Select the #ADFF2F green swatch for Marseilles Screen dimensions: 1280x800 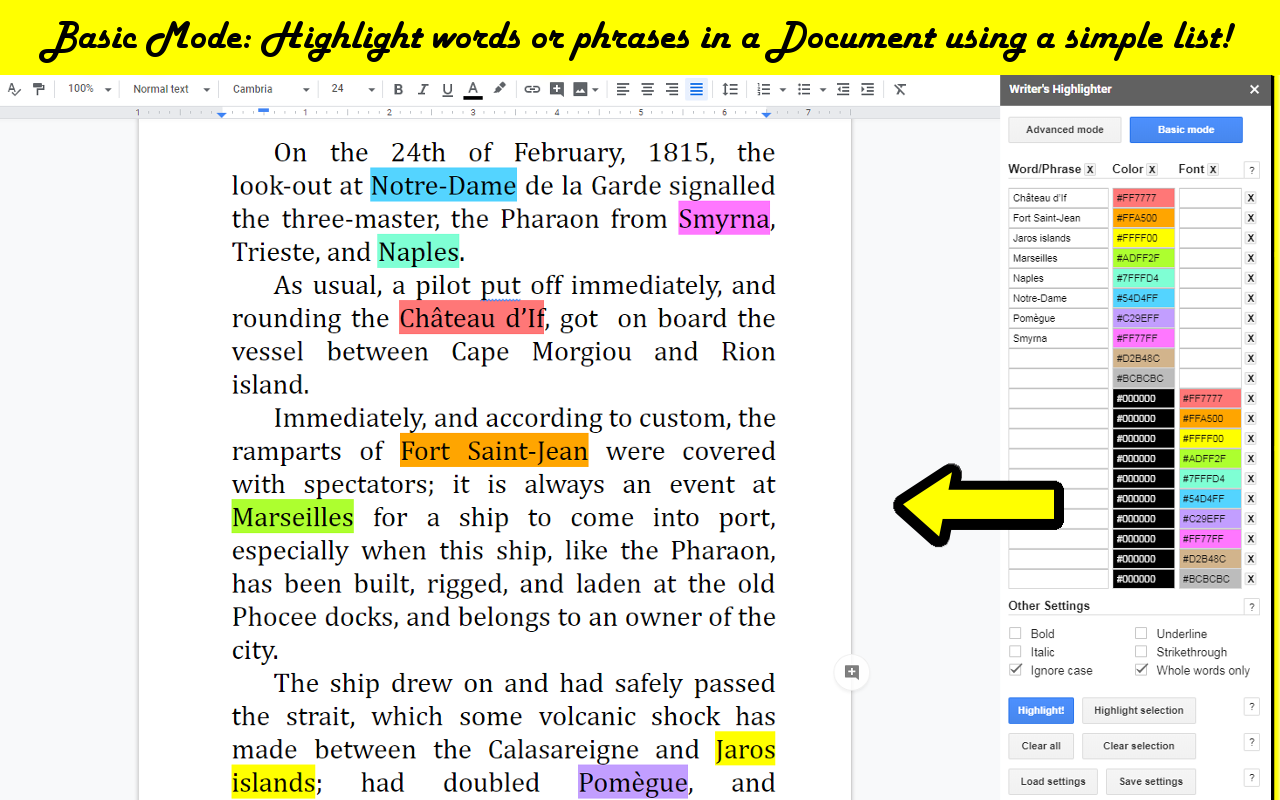1144,258
